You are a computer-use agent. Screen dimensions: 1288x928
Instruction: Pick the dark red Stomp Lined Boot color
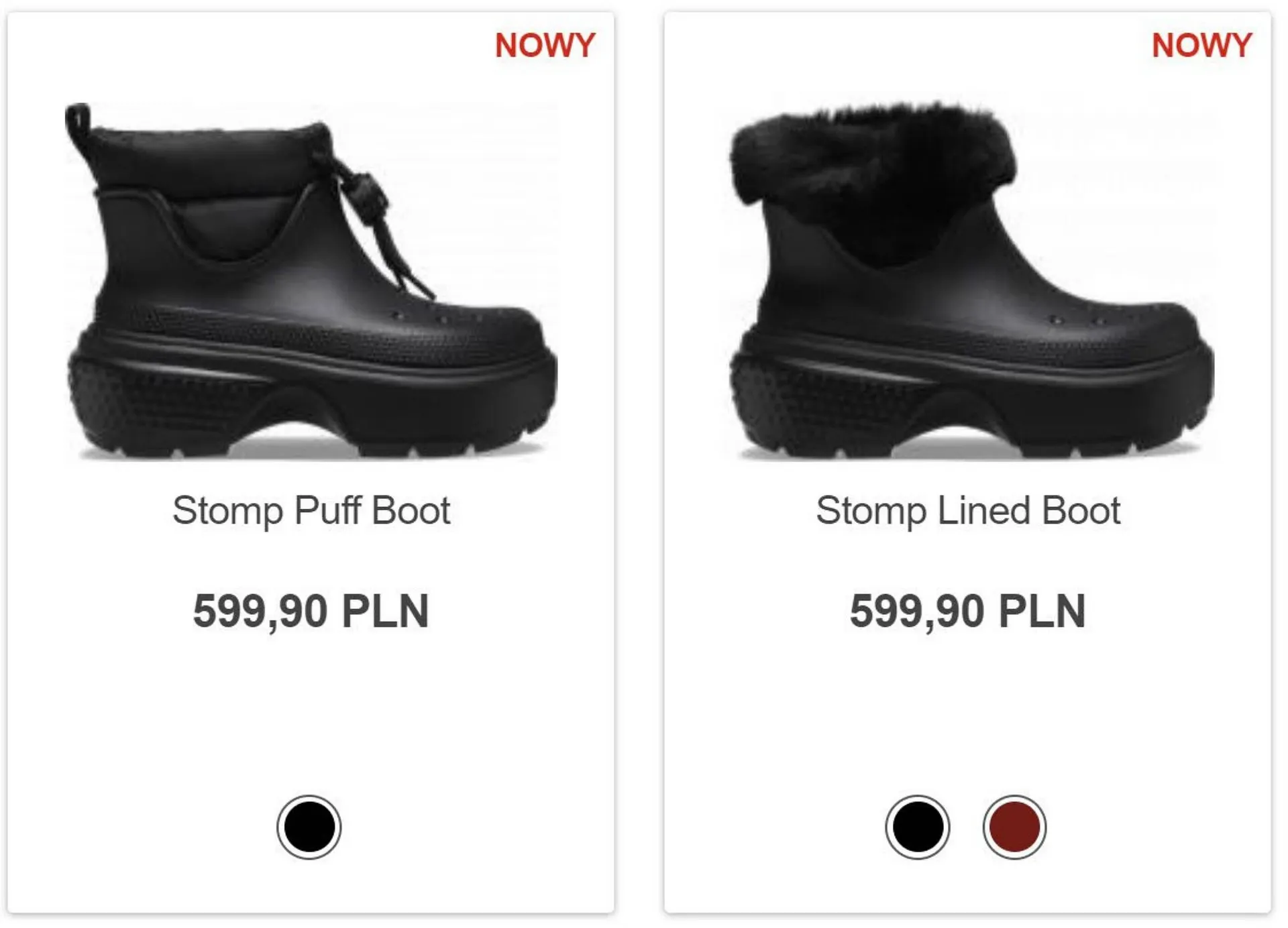(1014, 827)
